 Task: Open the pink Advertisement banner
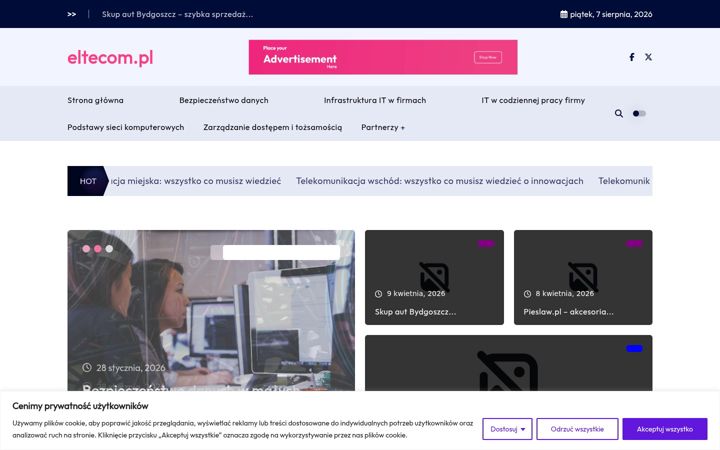[383, 57]
